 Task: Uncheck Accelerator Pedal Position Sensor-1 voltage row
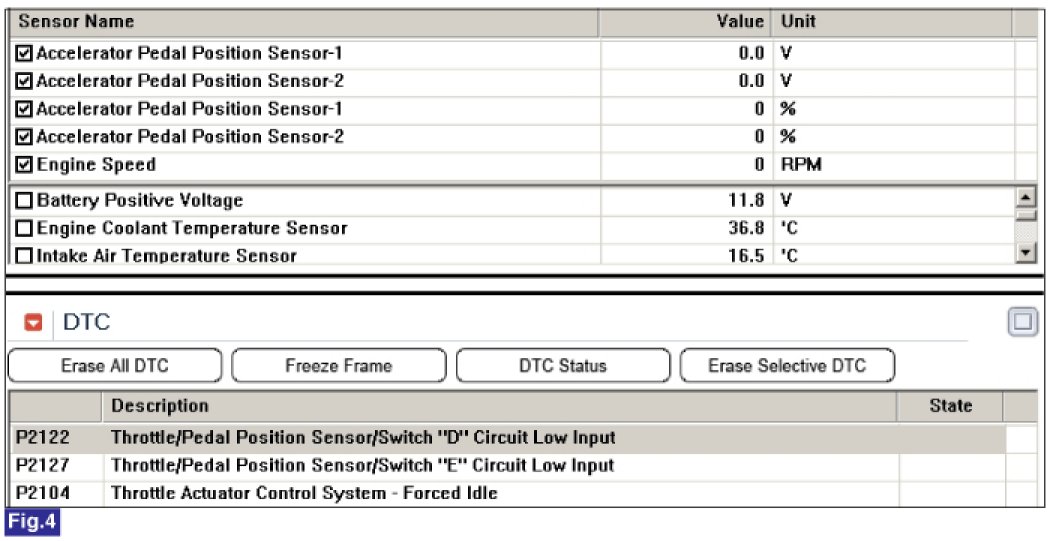click(x=24, y=53)
